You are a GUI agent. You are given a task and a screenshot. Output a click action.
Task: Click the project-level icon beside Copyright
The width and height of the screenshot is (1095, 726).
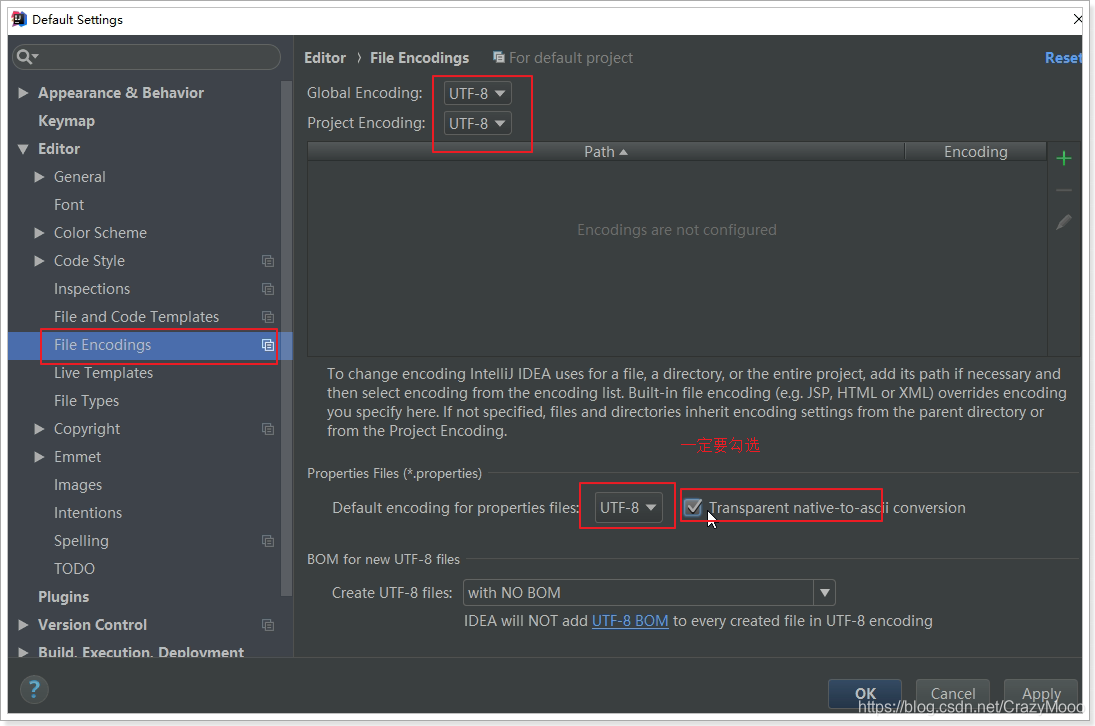tap(267, 429)
